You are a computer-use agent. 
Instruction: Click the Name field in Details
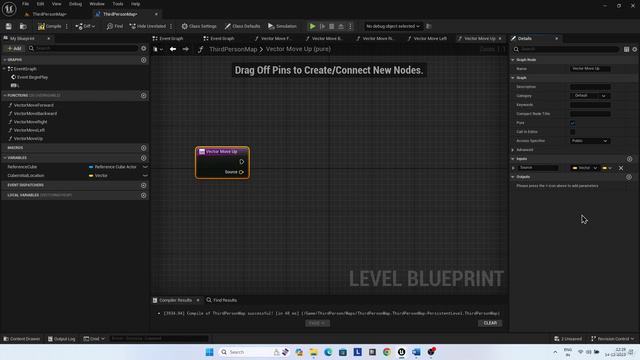pyautogui.click(x=590, y=69)
